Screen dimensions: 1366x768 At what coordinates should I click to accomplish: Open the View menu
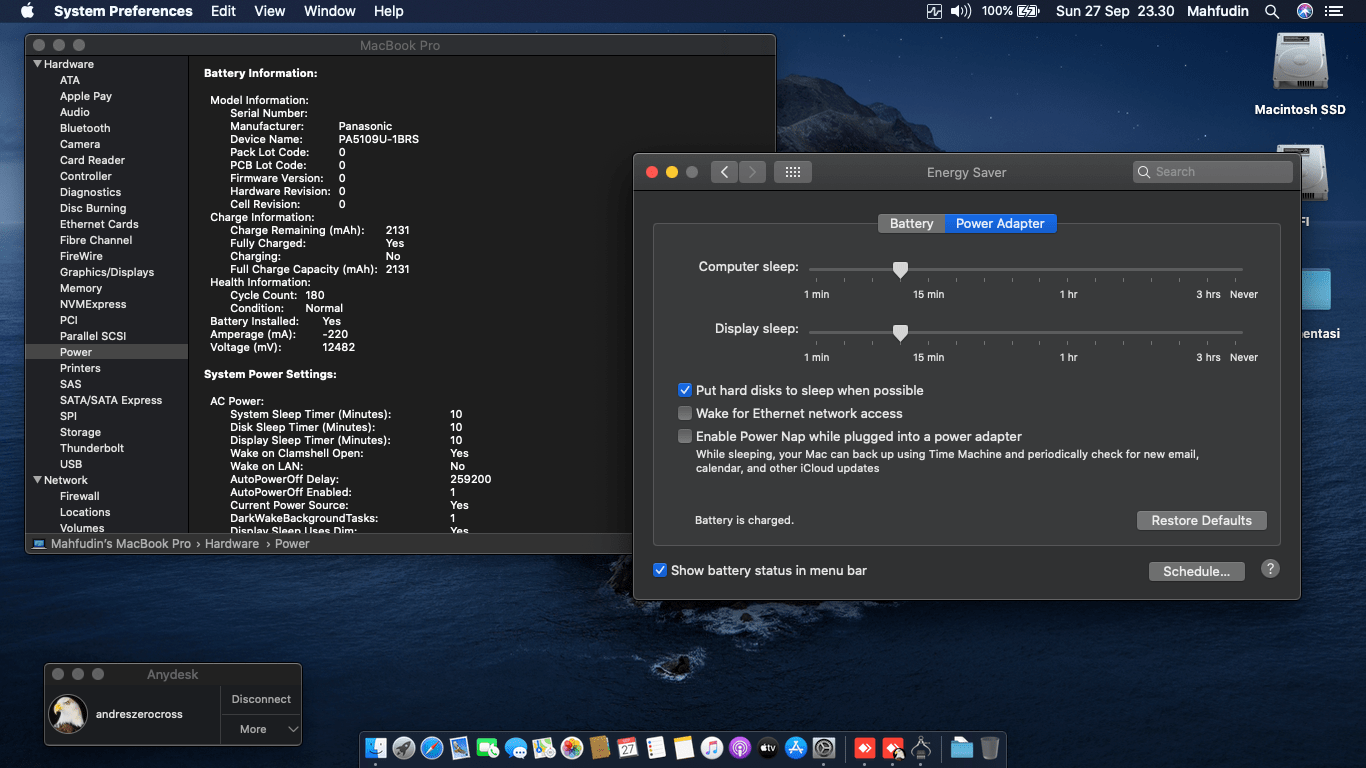[x=270, y=11]
